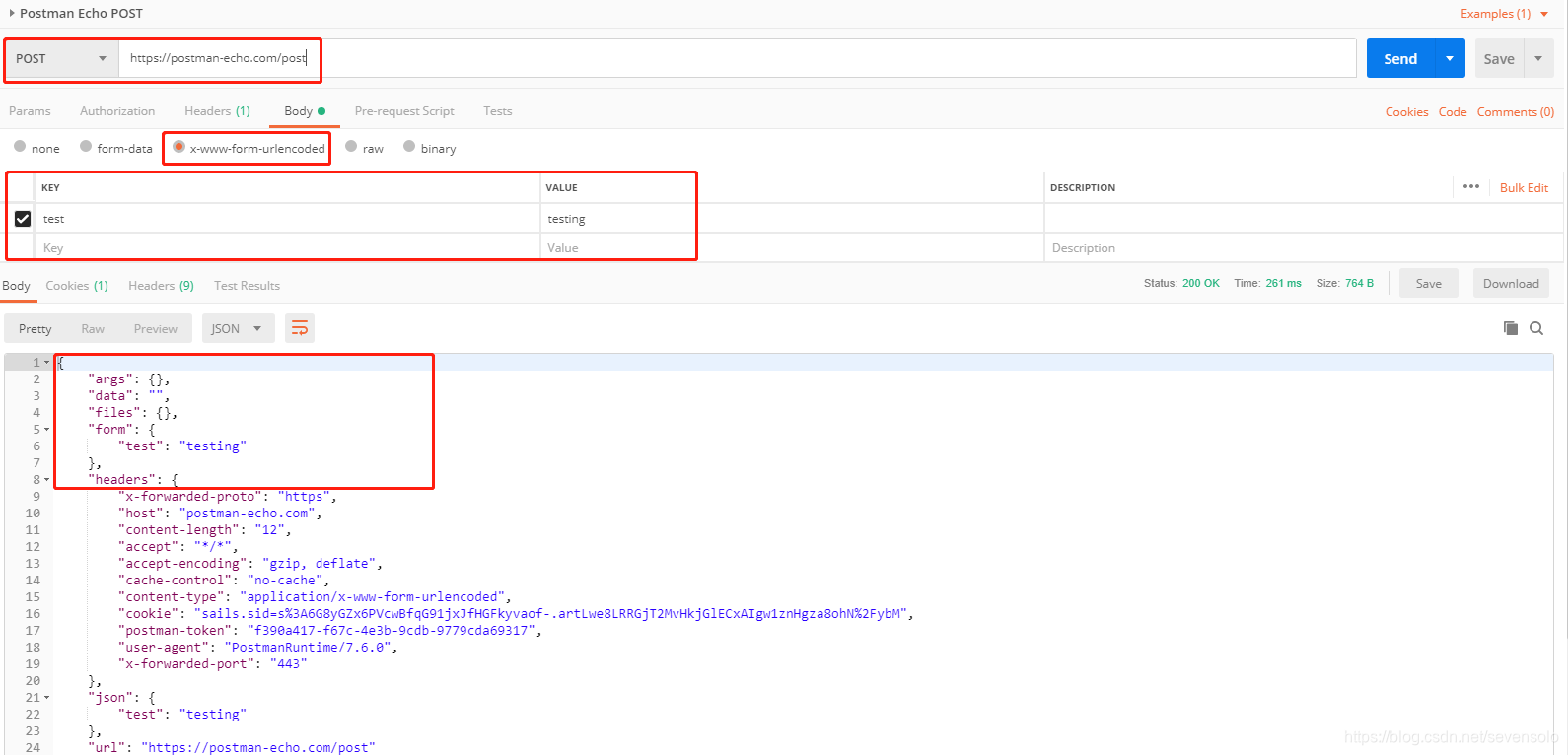Collapse the "headers" object at line 8
1568x755 pixels.
click(46, 480)
